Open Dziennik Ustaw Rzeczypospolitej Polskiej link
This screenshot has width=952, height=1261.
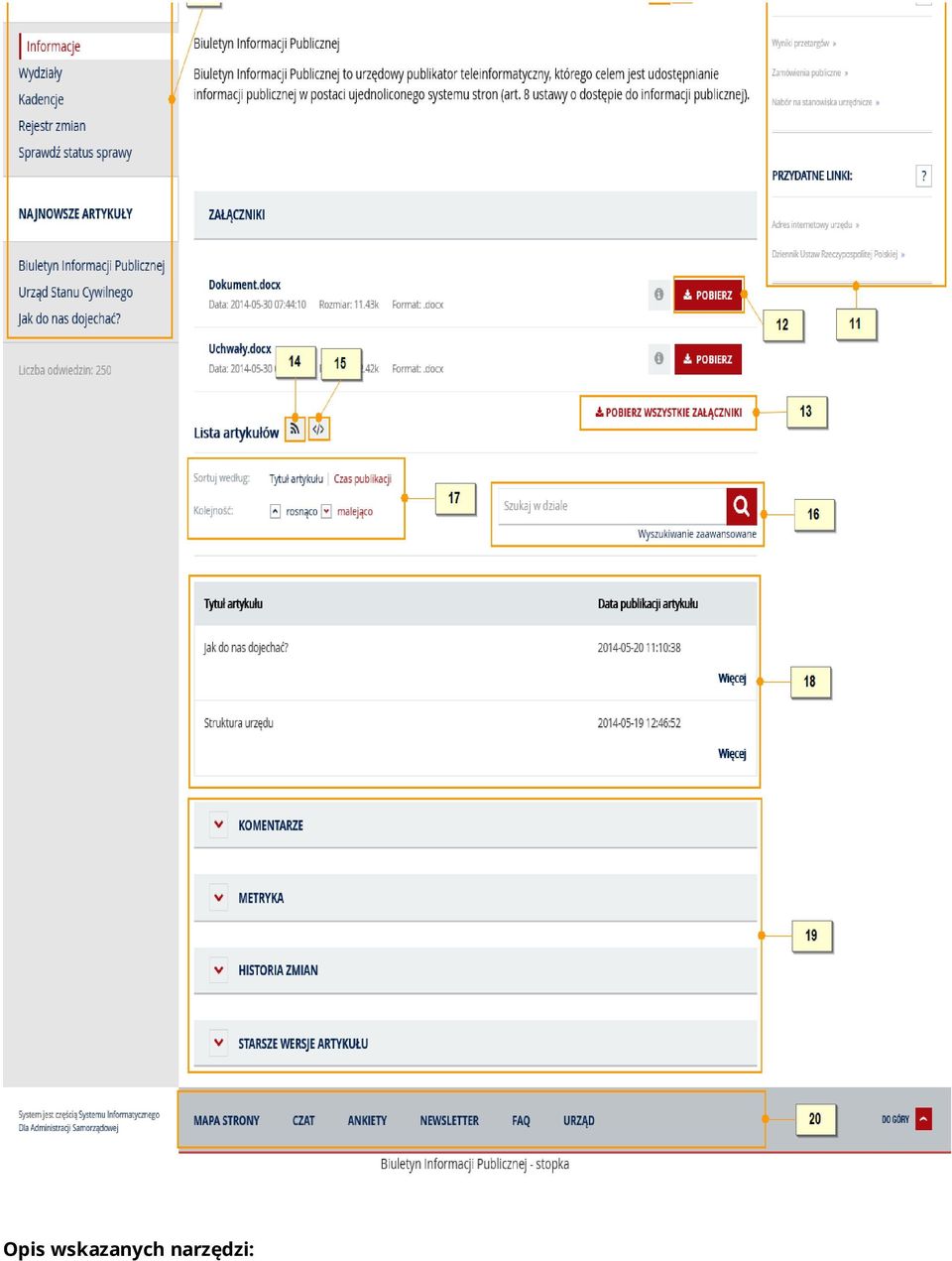tap(838, 254)
